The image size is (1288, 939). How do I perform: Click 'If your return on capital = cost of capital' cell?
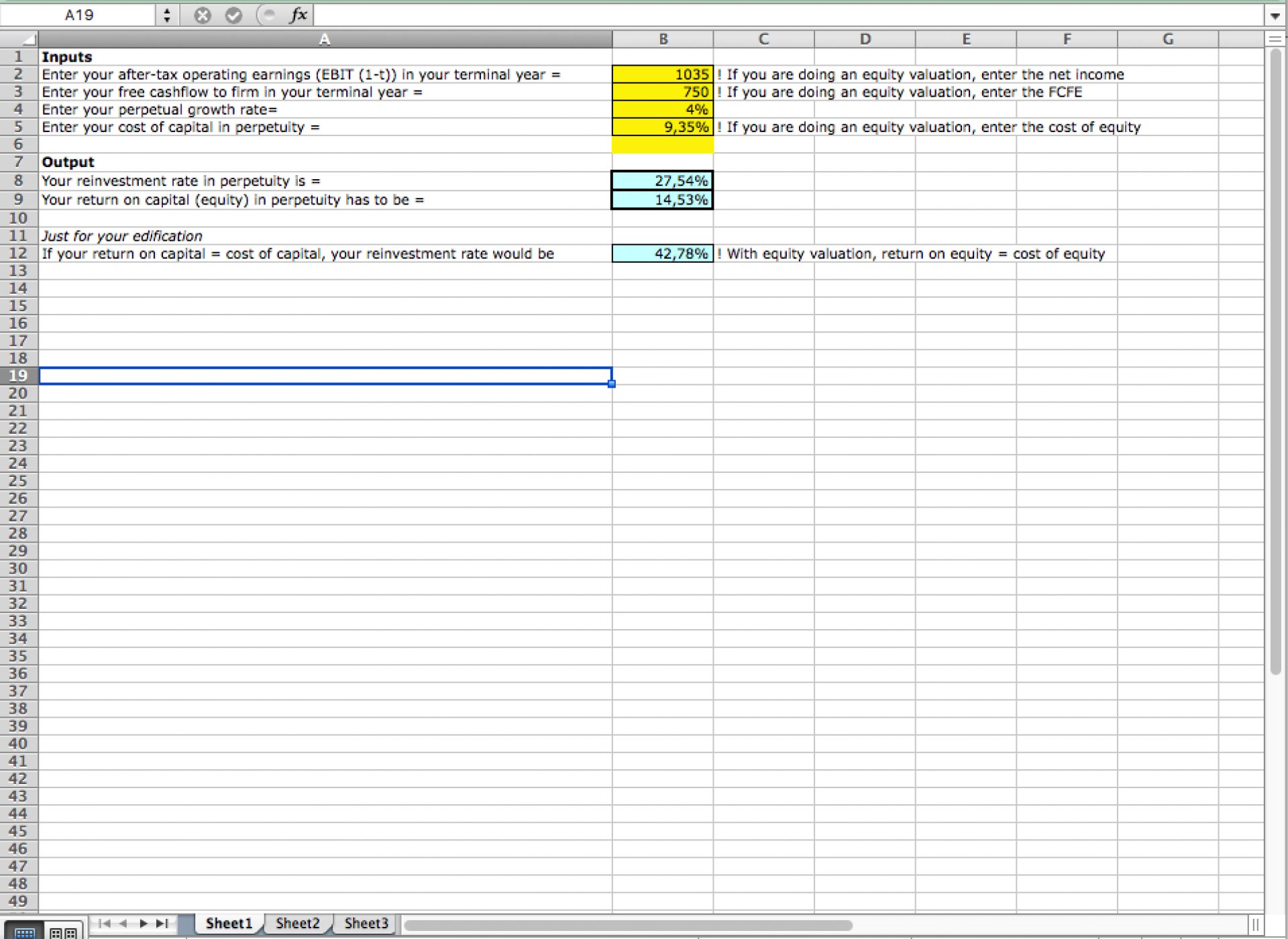coord(325,254)
